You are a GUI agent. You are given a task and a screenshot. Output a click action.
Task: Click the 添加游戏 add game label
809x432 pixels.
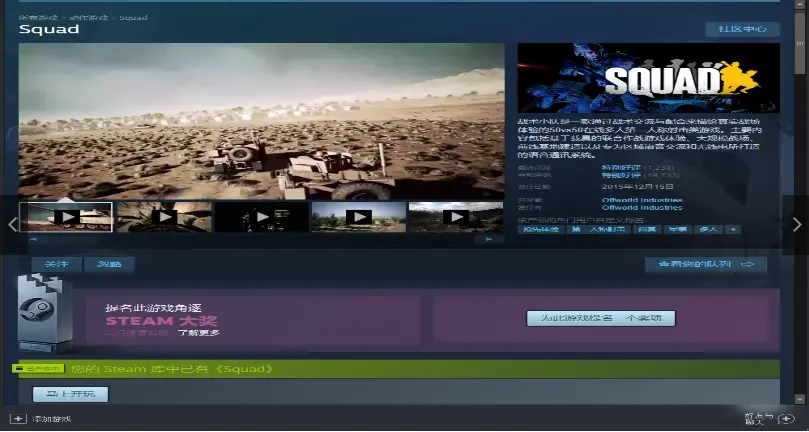(x=52, y=419)
